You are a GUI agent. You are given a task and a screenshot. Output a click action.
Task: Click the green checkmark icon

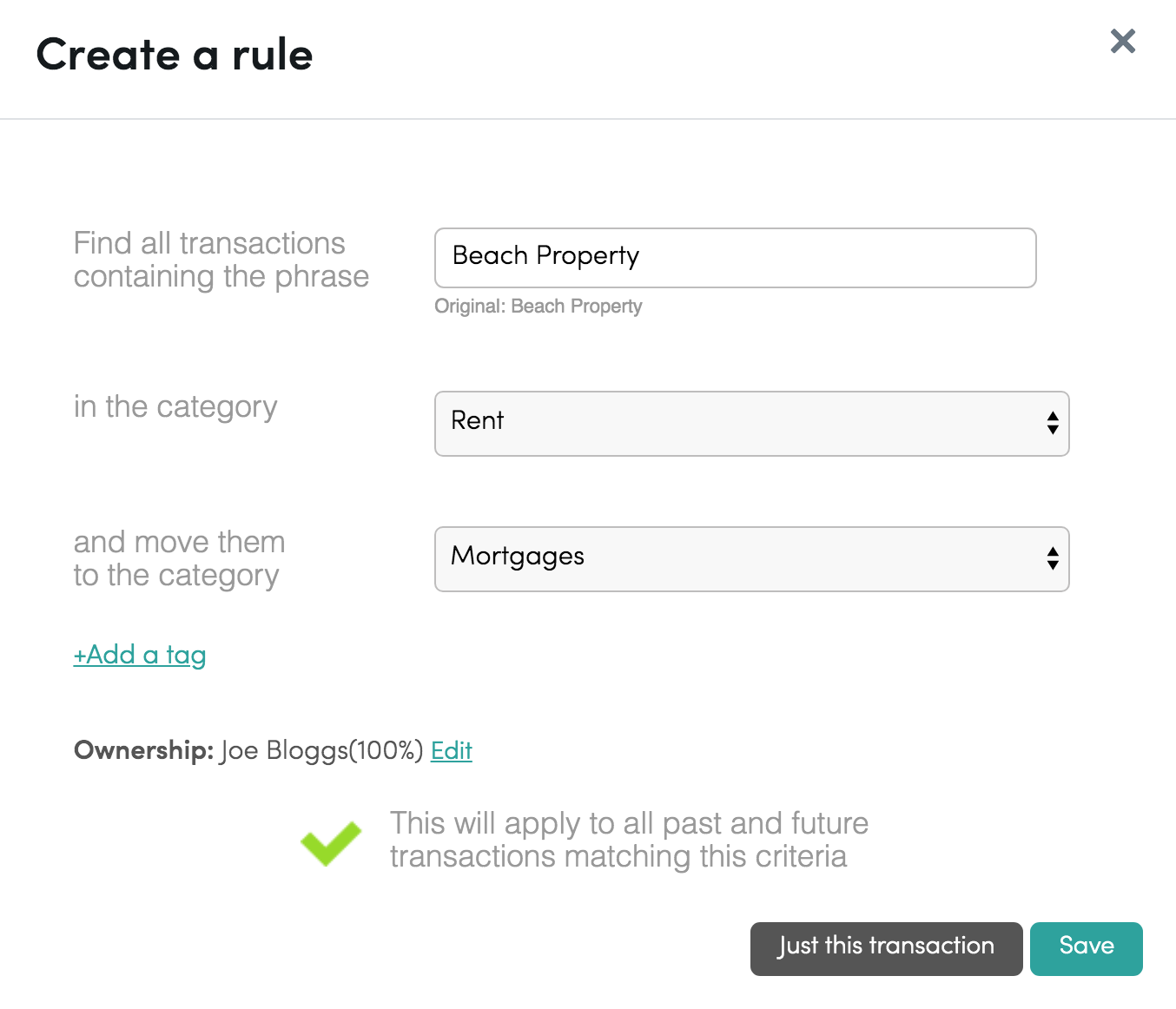click(331, 842)
